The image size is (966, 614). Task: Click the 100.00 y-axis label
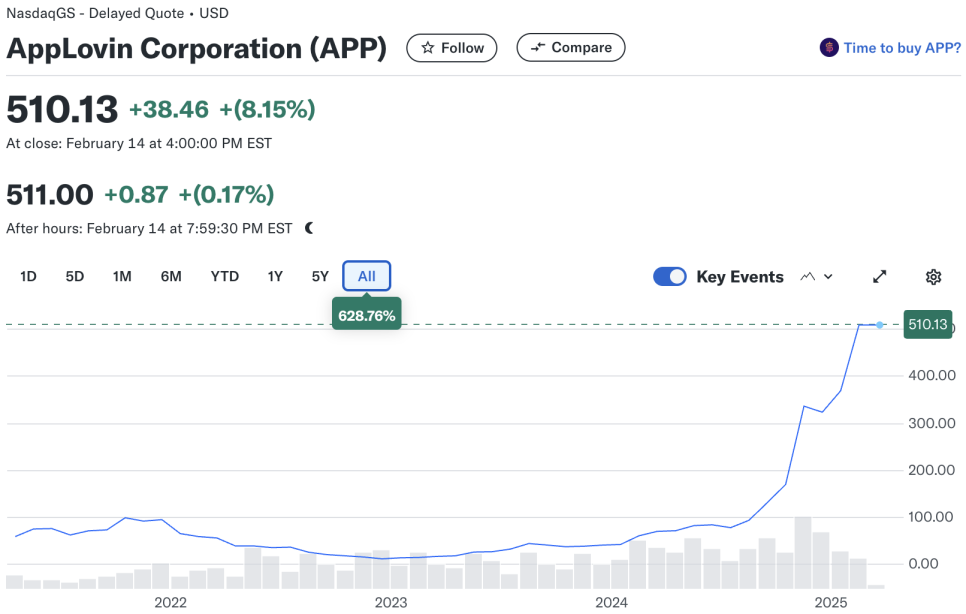[x=932, y=517]
